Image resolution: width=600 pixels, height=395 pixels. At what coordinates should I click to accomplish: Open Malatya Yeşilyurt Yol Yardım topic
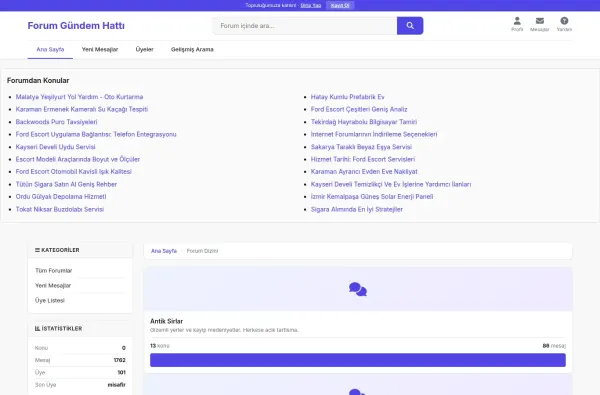pos(79,97)
